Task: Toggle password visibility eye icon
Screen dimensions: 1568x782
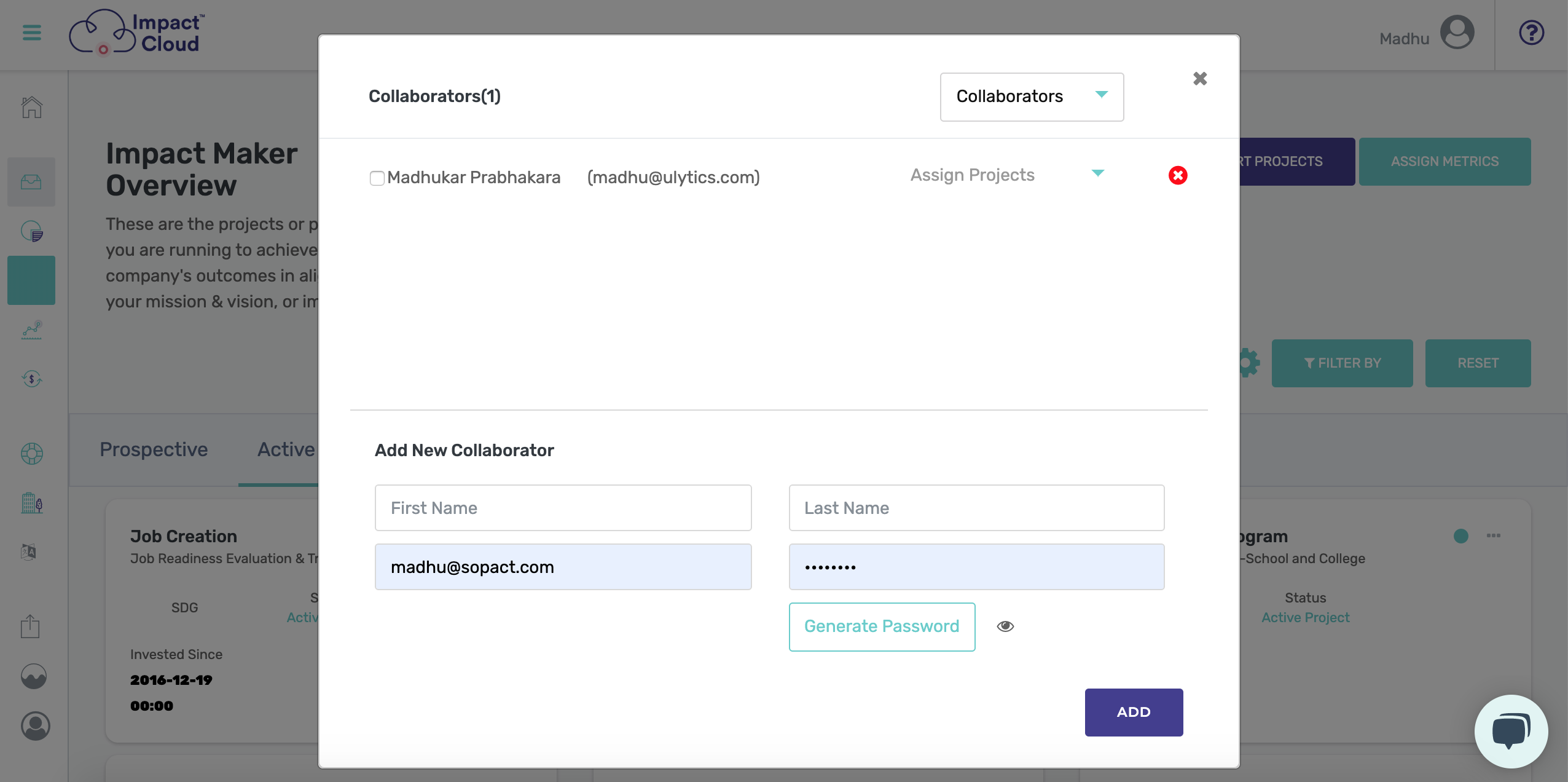Action: point(1005,626)
